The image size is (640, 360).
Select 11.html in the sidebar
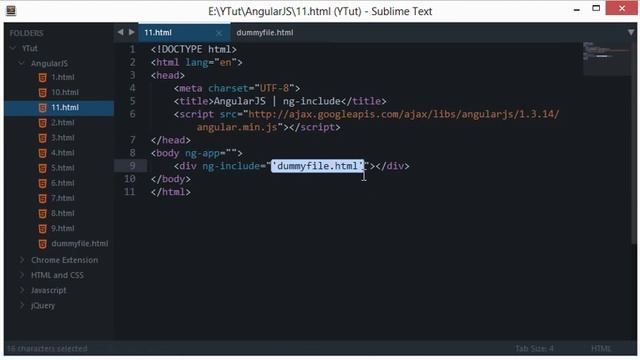pos(59,107)
